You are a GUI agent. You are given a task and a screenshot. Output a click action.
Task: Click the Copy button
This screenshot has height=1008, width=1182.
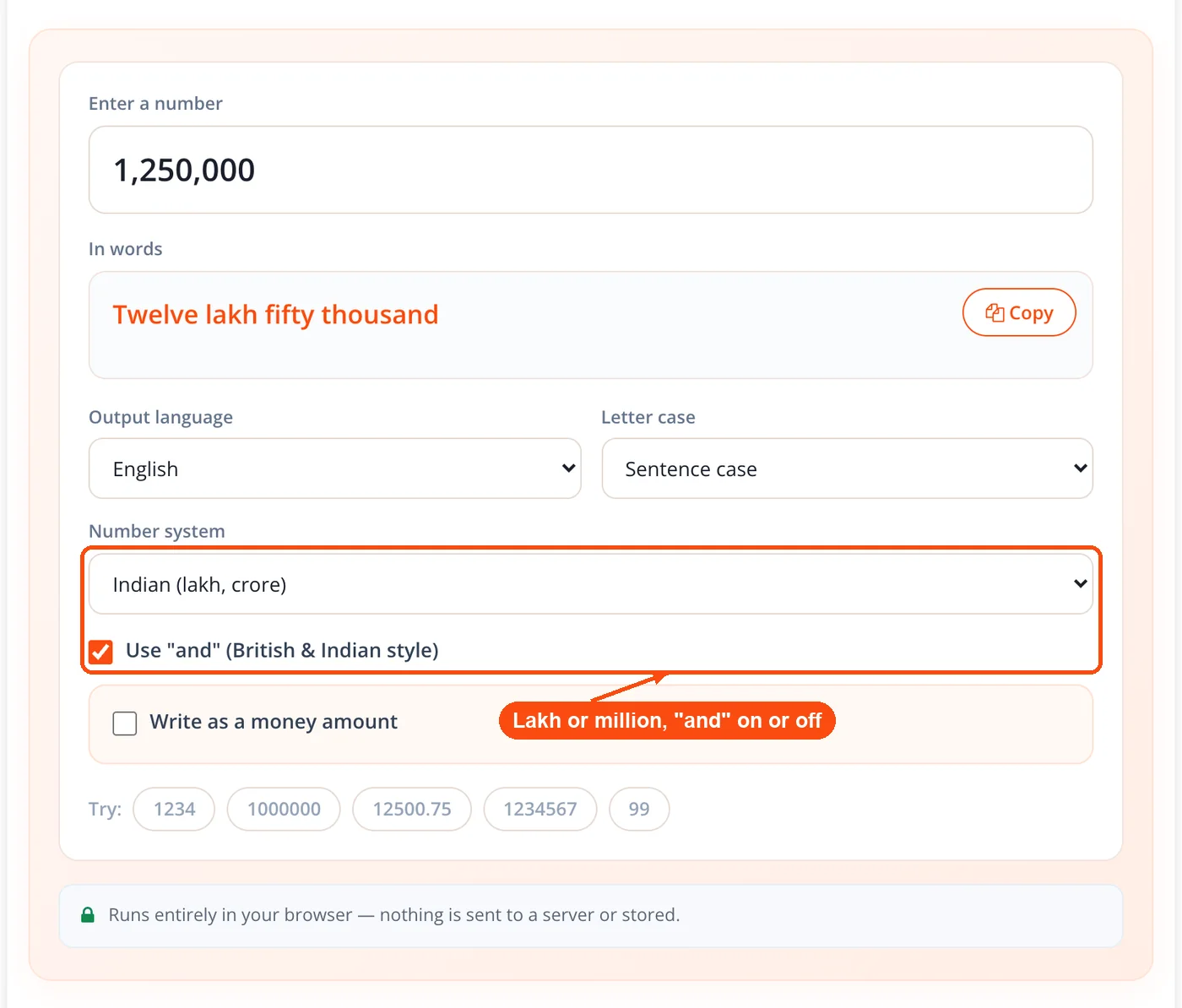(1019, 312)
